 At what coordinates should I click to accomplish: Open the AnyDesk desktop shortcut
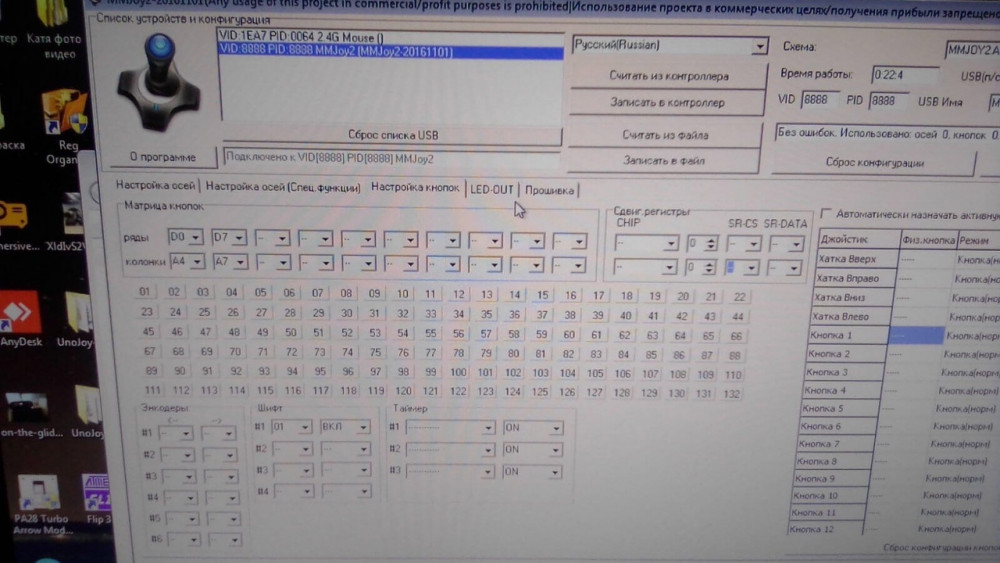20,319
